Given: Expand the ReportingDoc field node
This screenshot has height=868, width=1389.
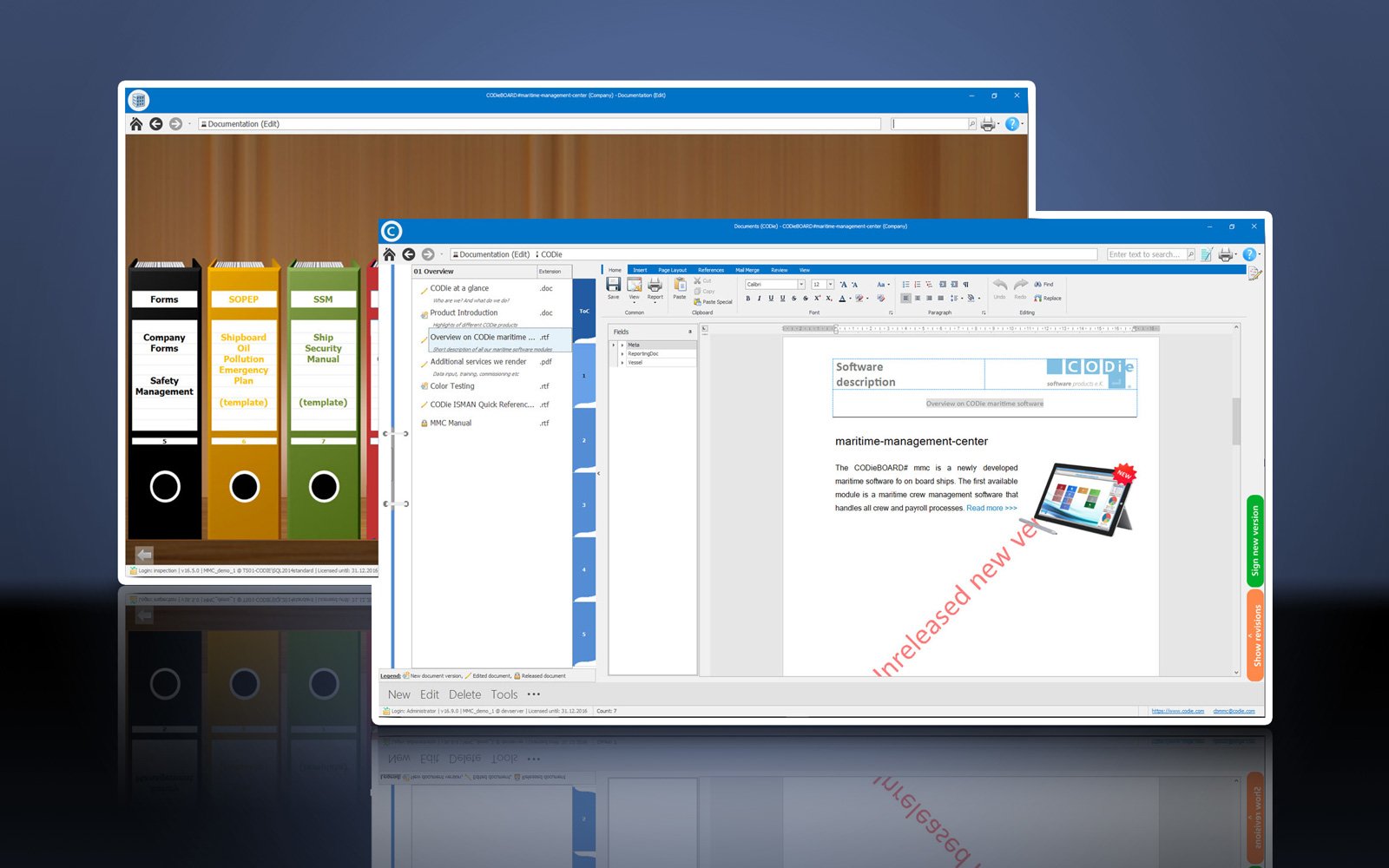Looking at the screenshot, I should pos(622,354).
